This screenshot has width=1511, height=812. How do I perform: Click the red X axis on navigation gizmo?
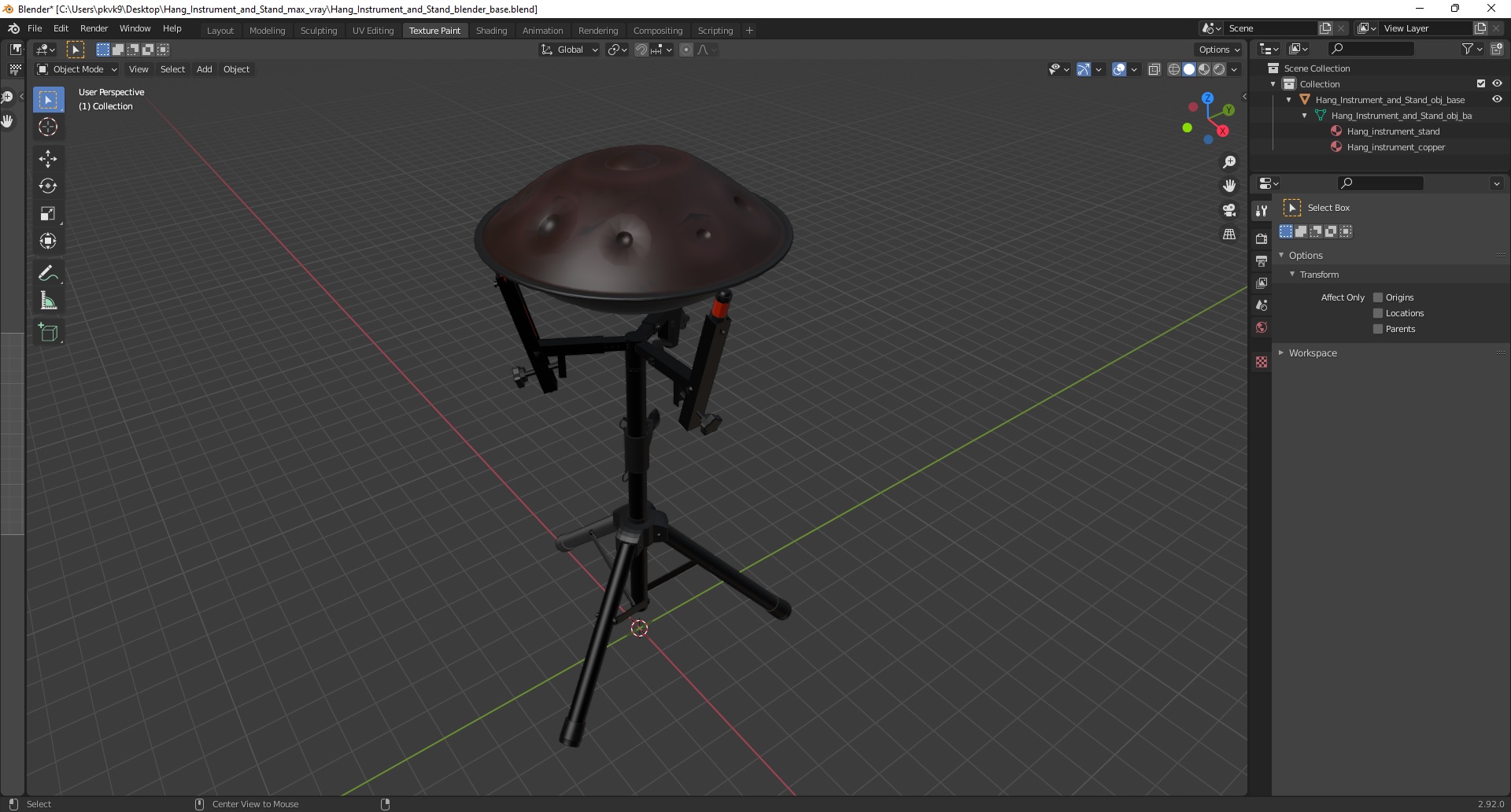point(1223,131)
